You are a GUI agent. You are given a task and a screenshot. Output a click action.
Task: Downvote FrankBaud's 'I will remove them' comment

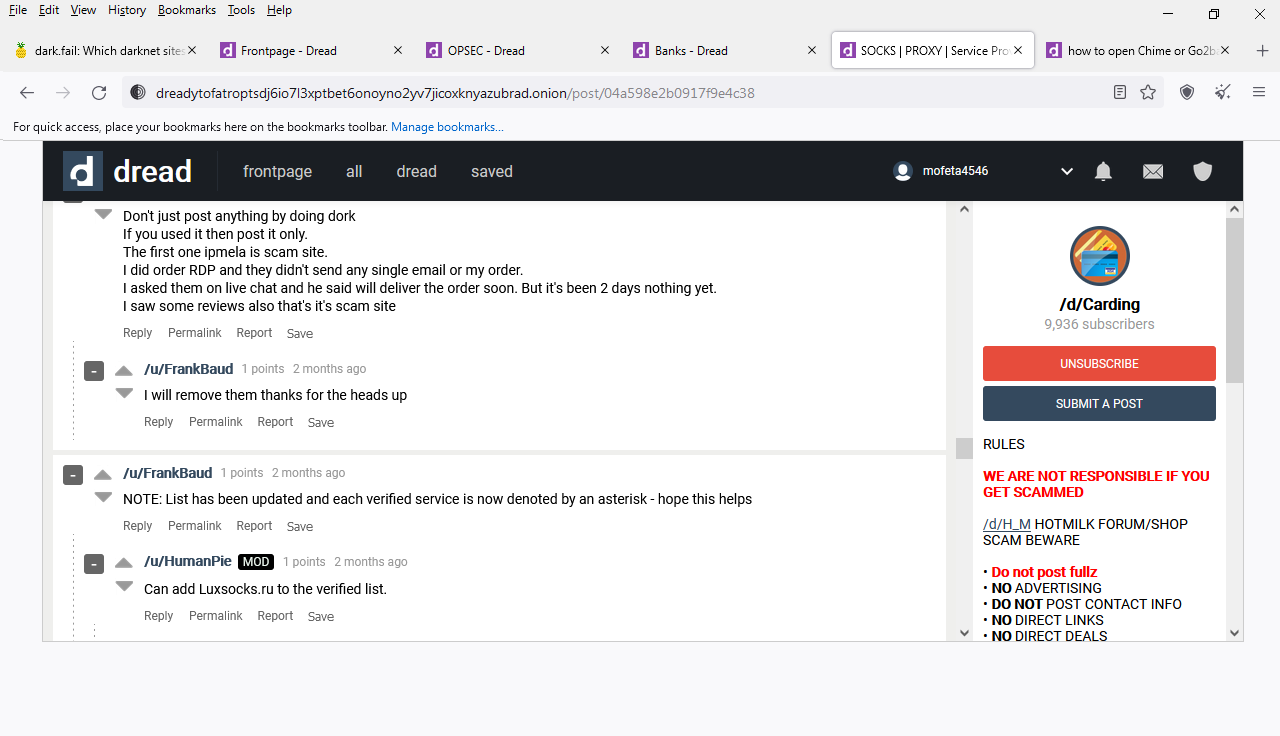click(124, 393)
